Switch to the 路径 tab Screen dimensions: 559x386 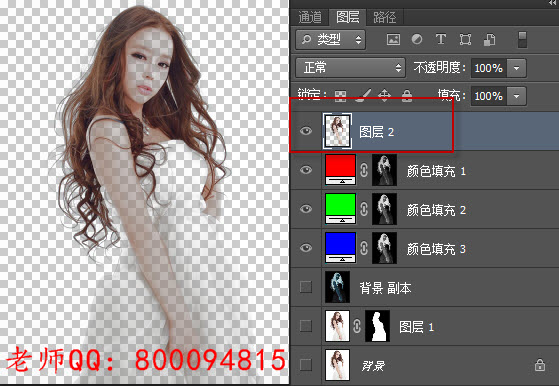384,17
